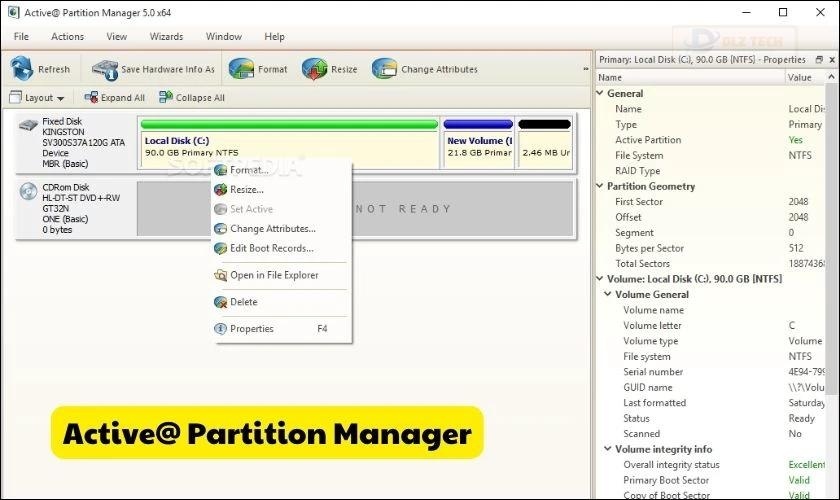Float the Properties panel with restore icon

pos(819,59)
